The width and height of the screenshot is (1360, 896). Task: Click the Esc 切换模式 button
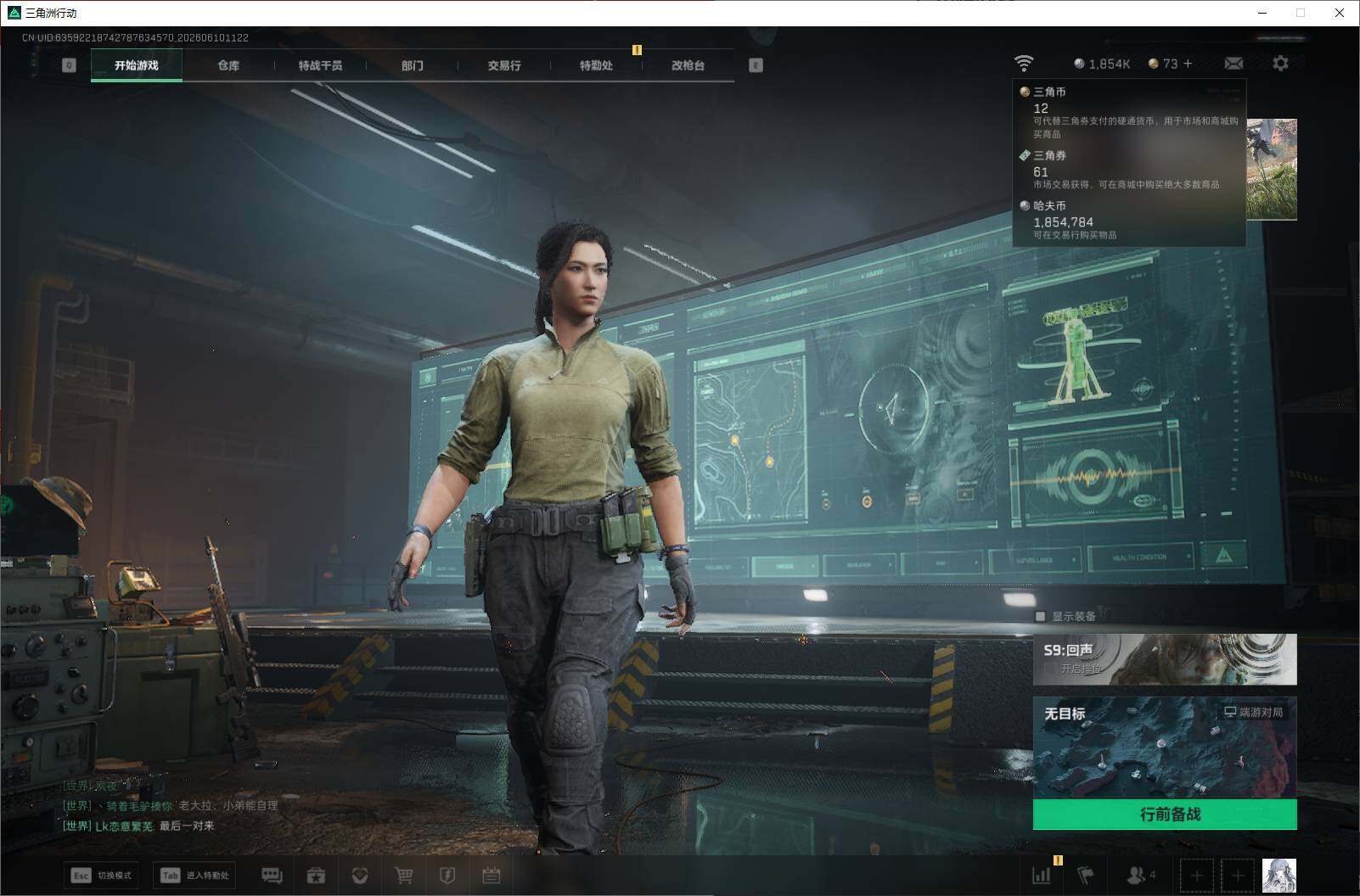(102, 876)
